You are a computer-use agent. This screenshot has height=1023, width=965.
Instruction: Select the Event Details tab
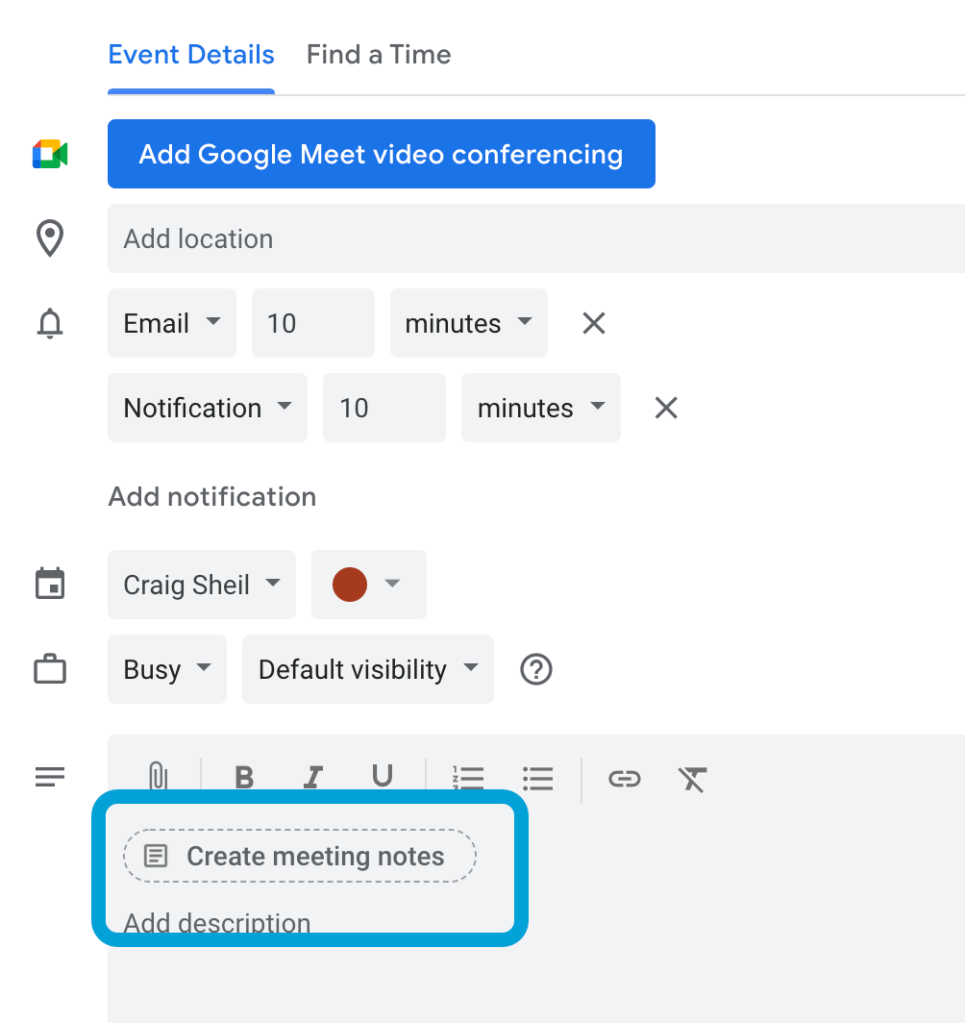coord(191,54)
